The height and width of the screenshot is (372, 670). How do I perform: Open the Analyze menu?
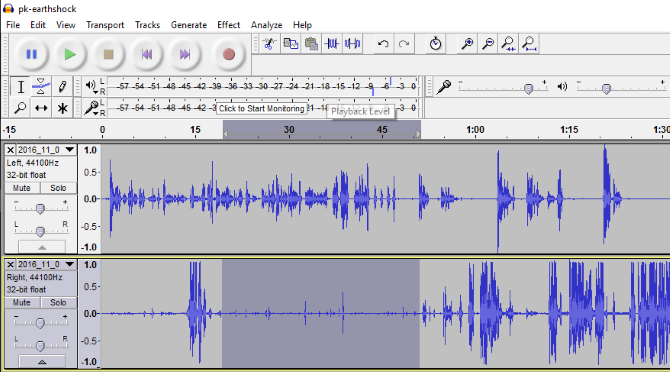point(266,25)
